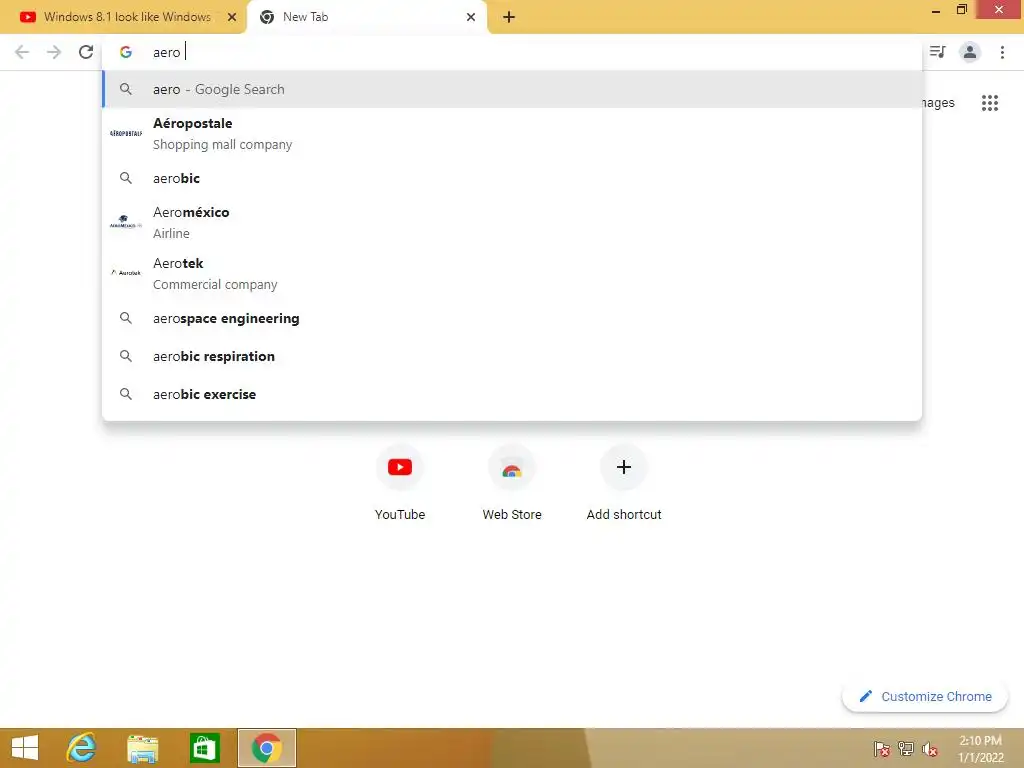Open the media control playlist icon
Viewport: 1024px width, 768px height.
pyautogui.click(x=938, y=52)
